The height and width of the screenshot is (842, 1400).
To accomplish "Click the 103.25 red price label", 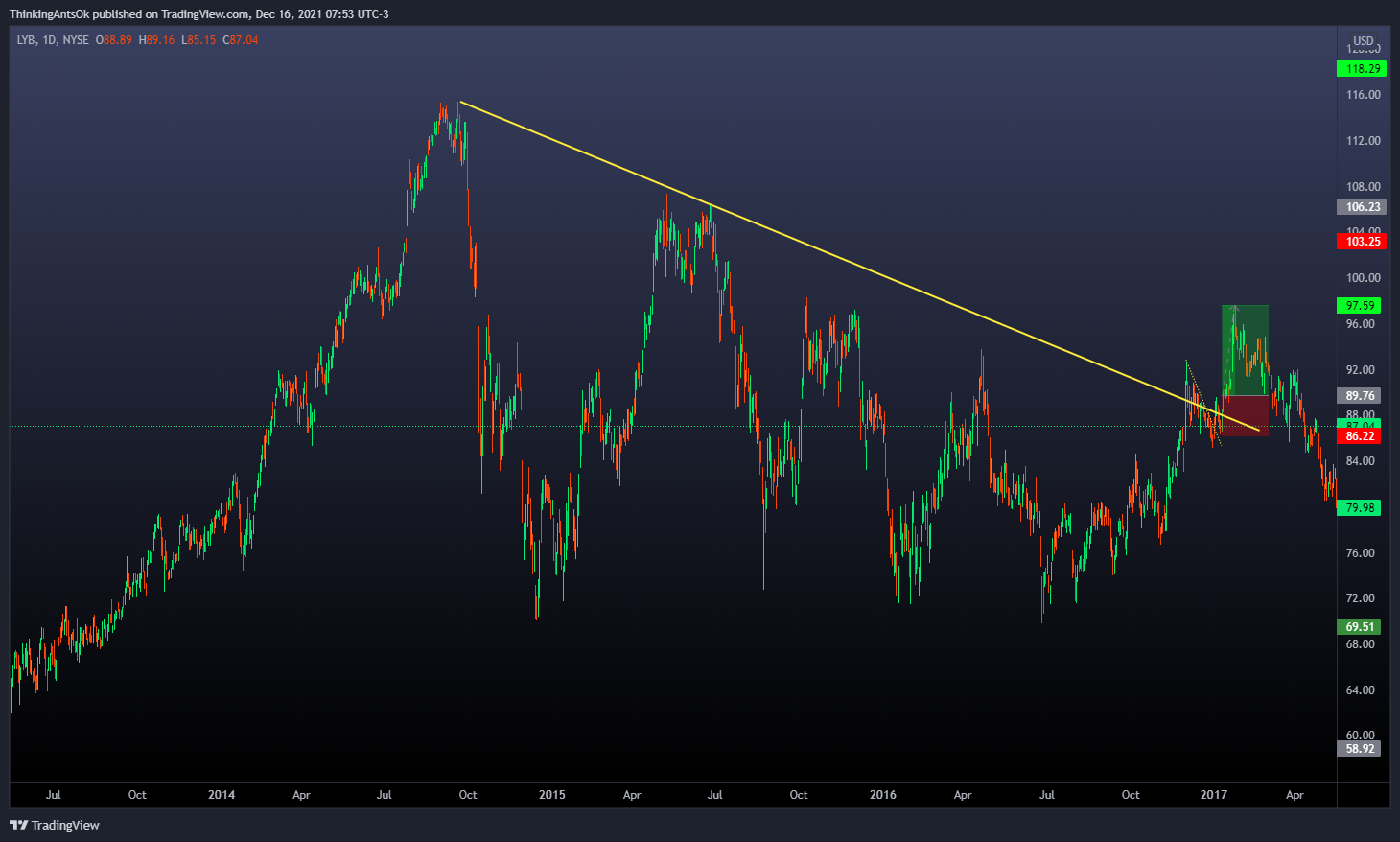I will 1361,242.
